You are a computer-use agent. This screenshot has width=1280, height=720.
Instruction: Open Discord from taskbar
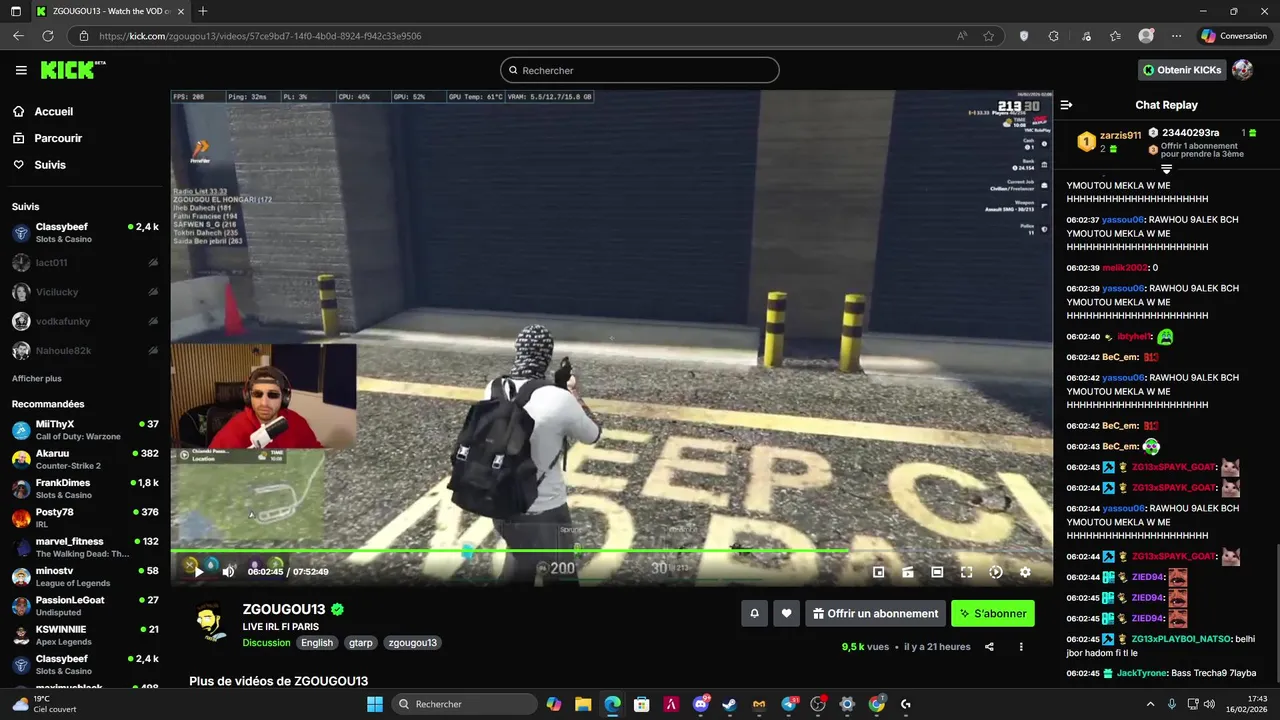pos(700,704)
